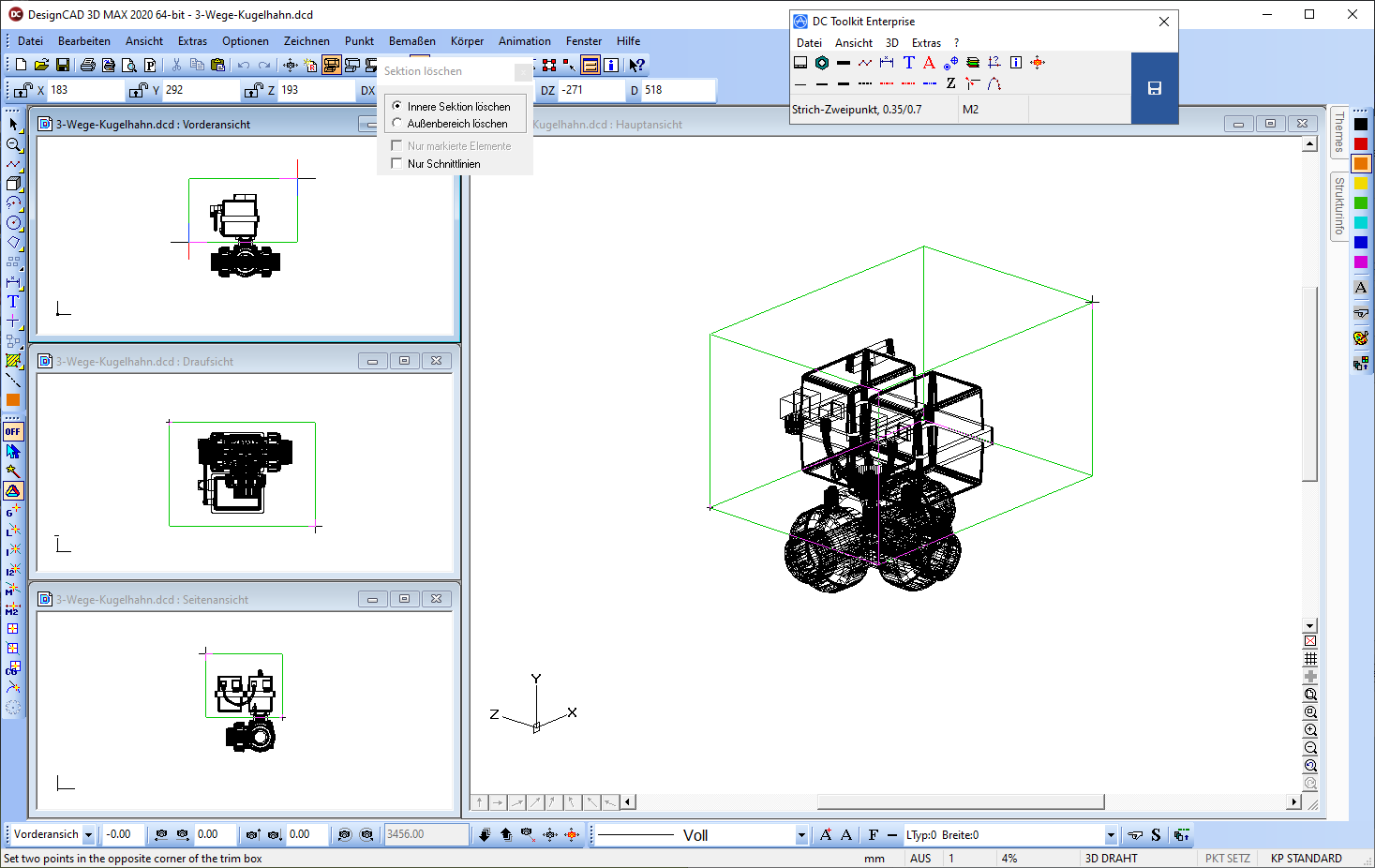Select 'Außenbereich löschen' radio option
The image size is (1375, 868).
[397, 124]
